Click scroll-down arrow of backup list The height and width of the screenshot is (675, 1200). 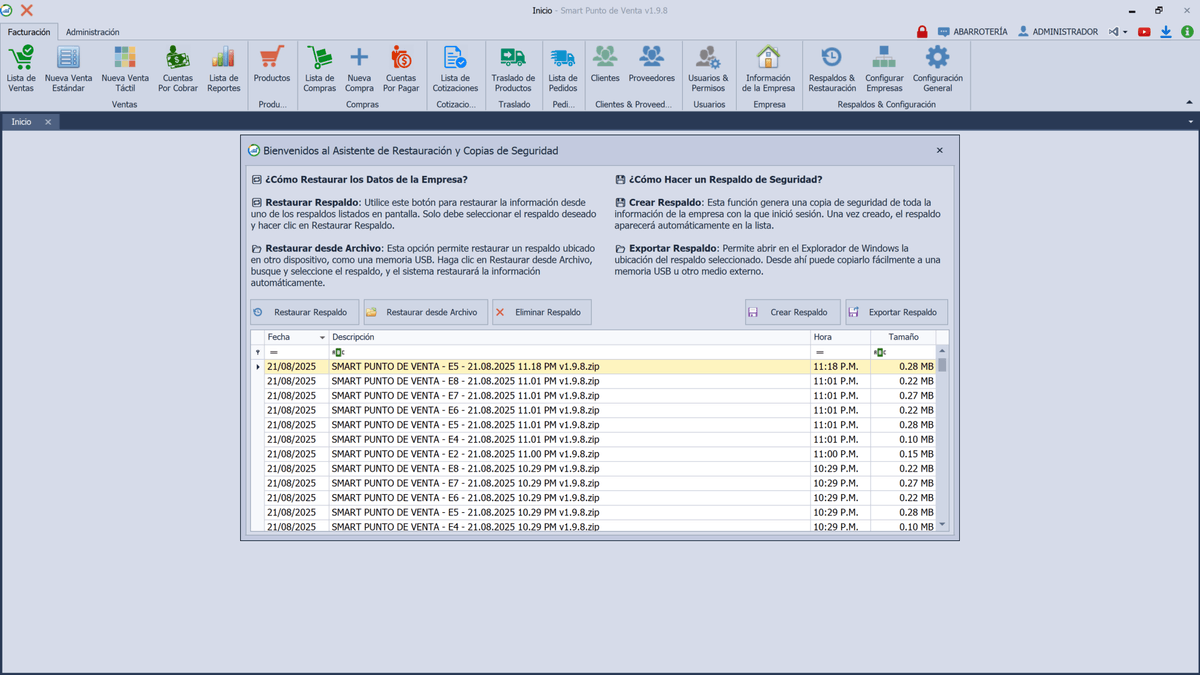[942, 524]
